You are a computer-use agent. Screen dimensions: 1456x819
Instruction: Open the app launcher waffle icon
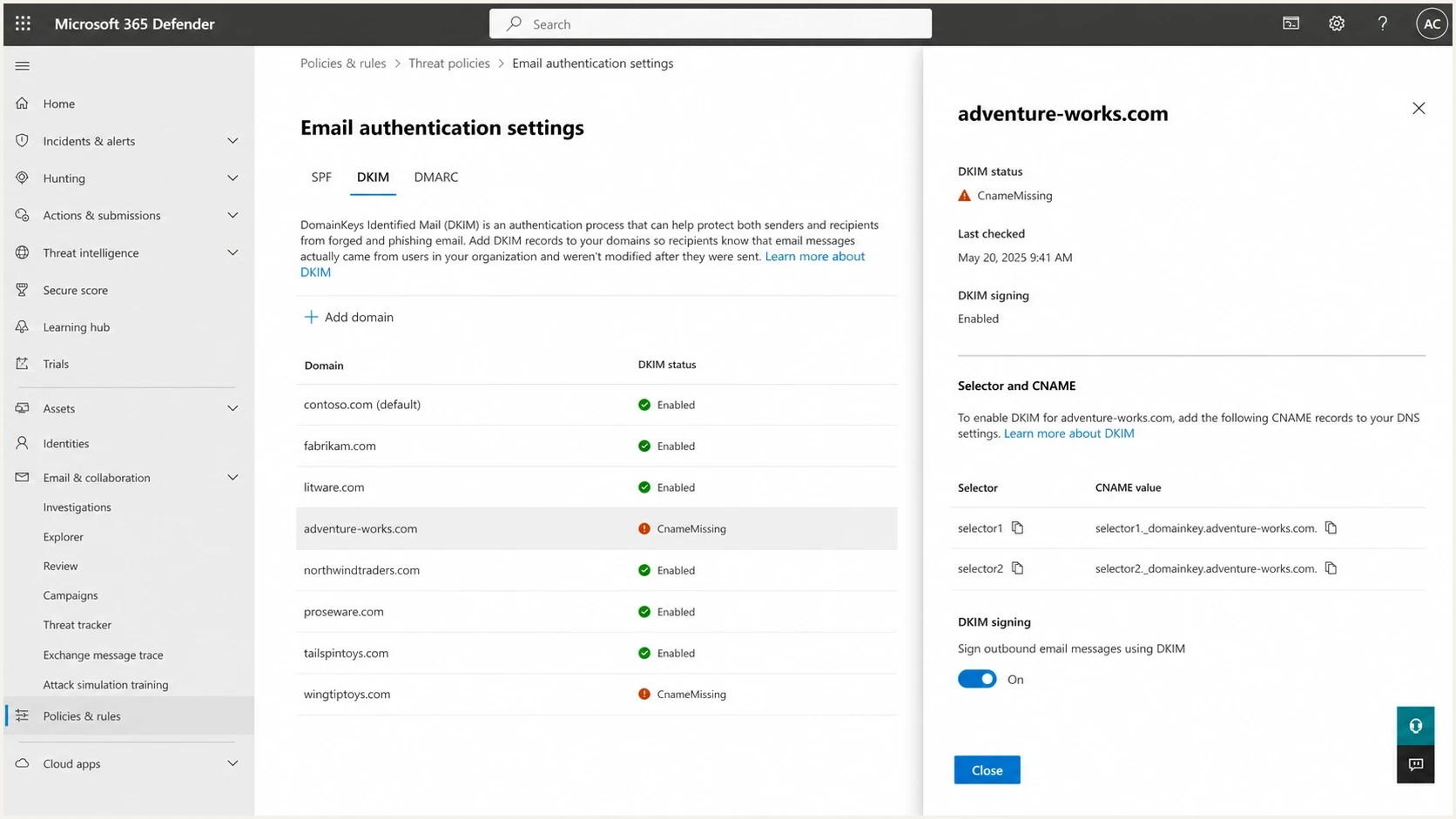pos(23,23)
